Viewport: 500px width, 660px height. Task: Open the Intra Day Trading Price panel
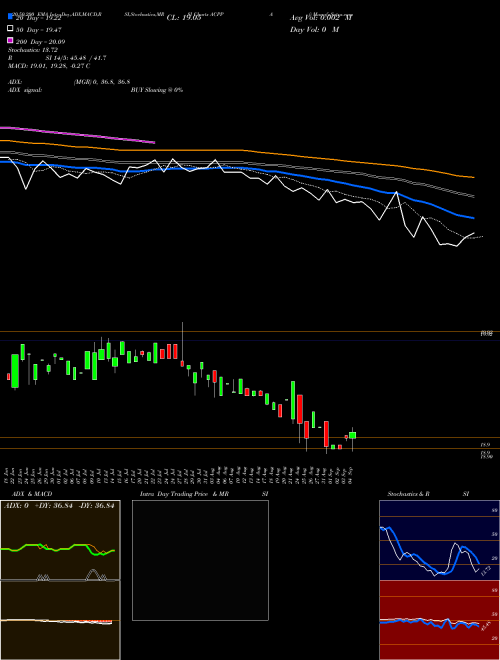(200, 560)
